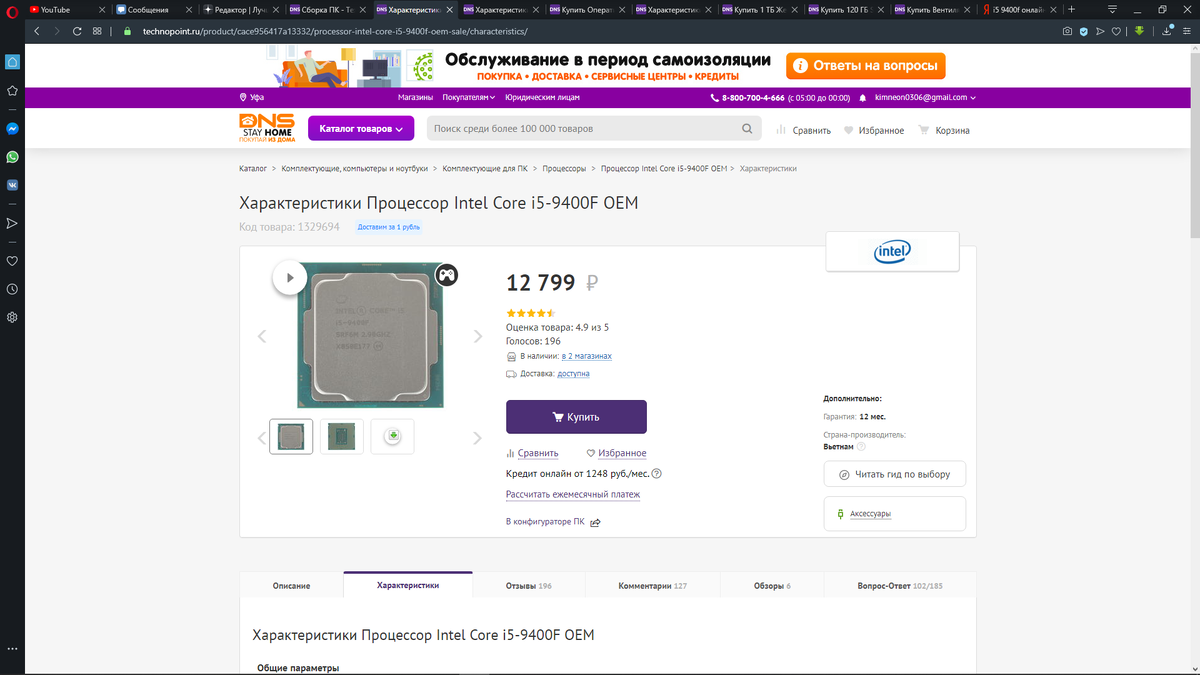Click the Opera home icon in sidebar
The height and width of the screenshot is (675, 1200).
coord(12,62)
